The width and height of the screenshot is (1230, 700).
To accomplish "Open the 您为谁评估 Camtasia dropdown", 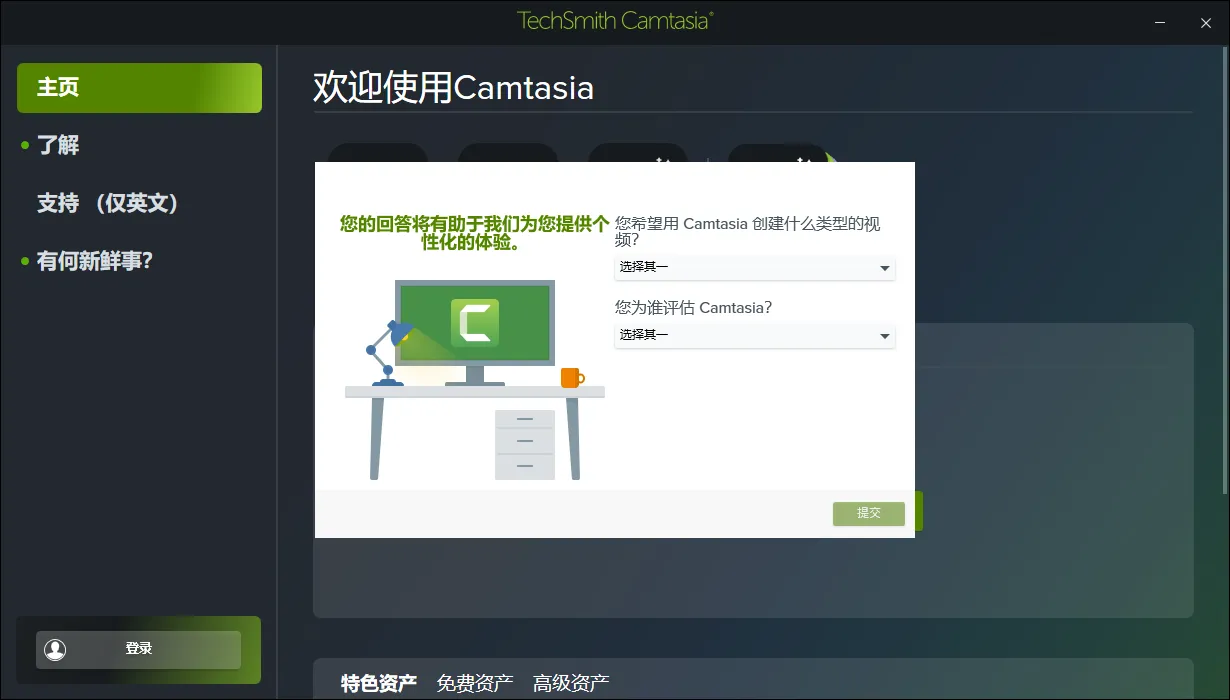I will pos(754,335).
